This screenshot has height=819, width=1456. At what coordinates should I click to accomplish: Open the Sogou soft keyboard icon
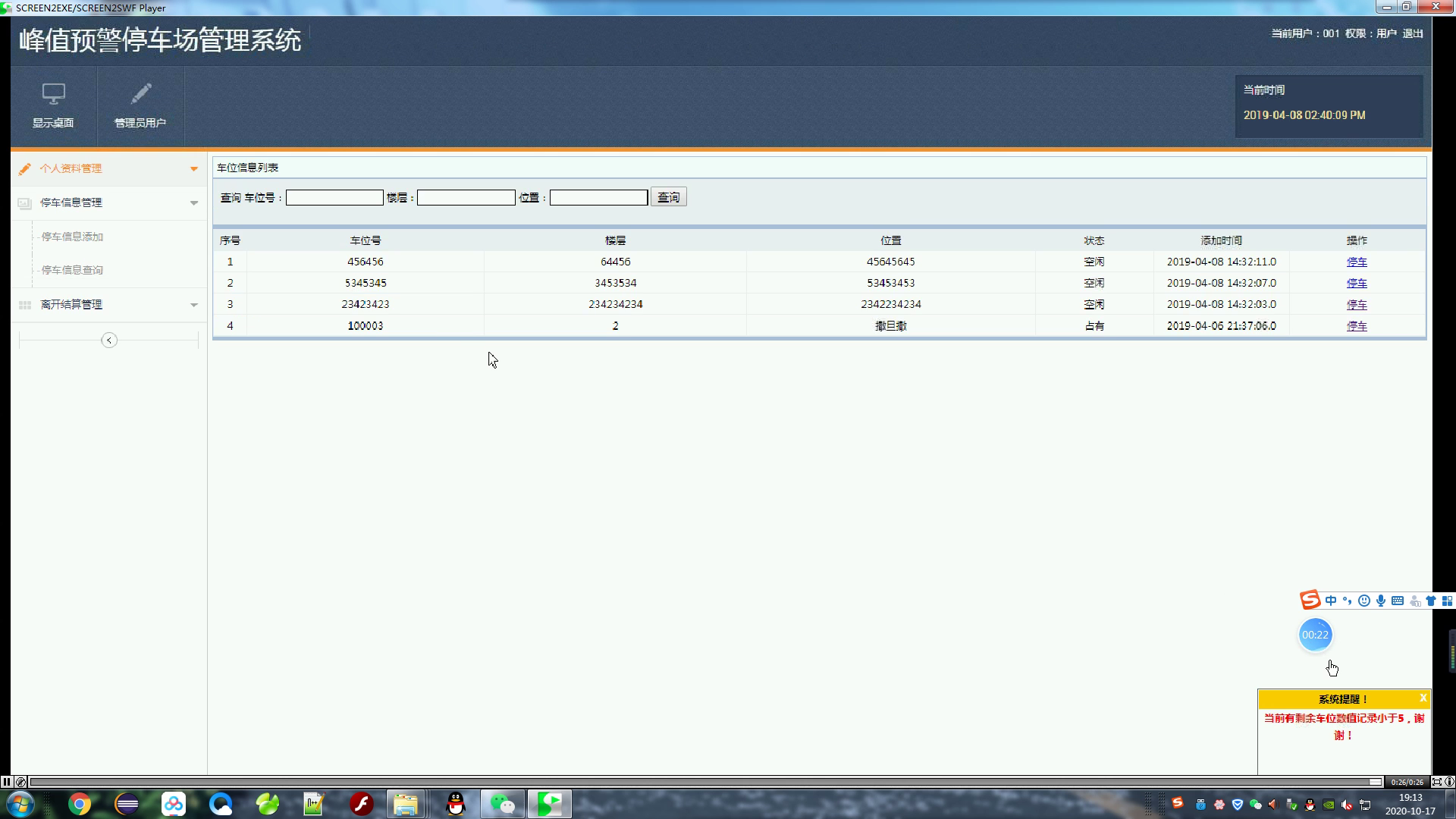(x=1398, y=601)
